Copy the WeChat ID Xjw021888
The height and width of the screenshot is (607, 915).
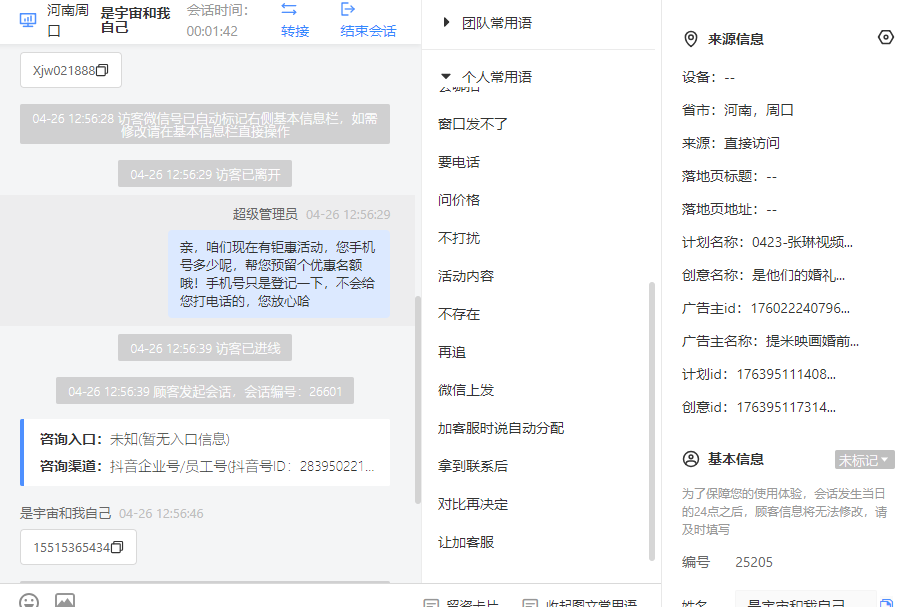tap(102, 70)
